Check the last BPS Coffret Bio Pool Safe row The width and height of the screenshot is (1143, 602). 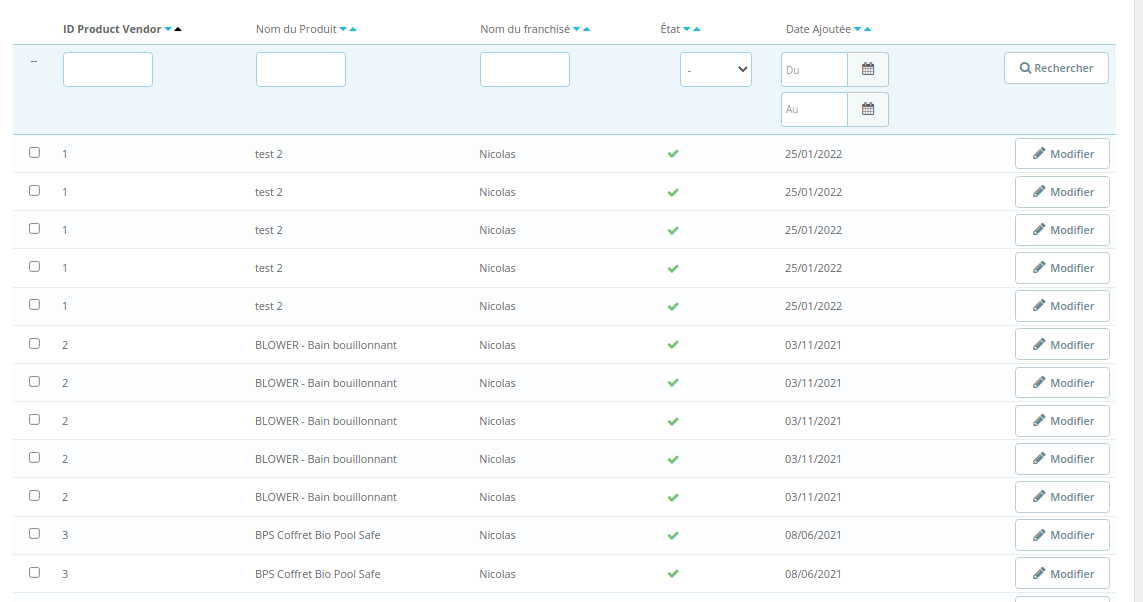pos(34,572)
